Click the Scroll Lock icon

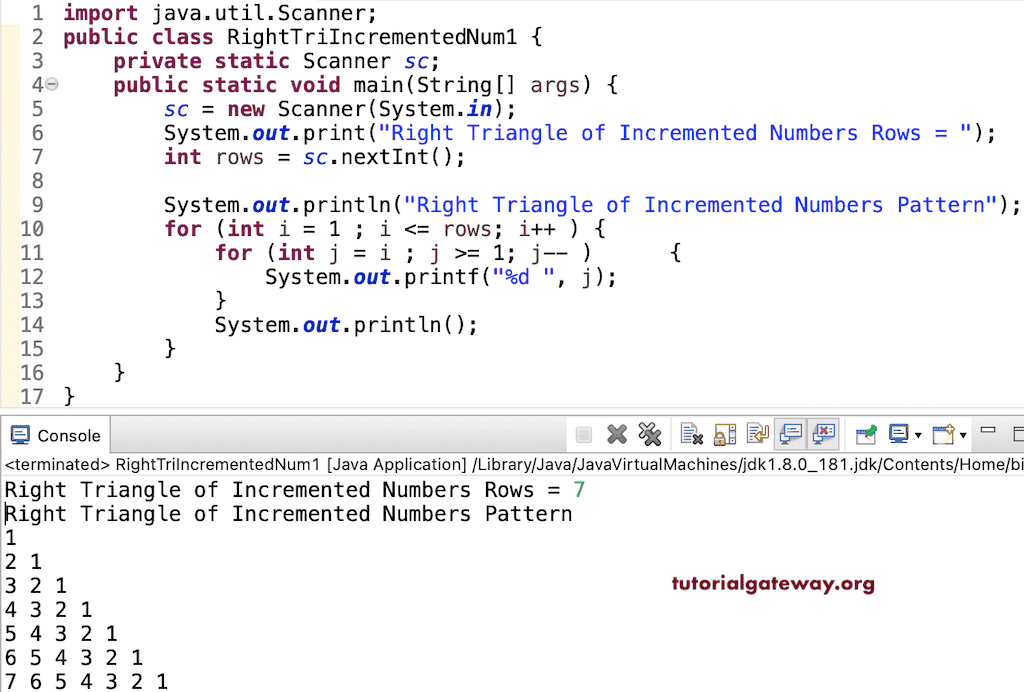point(723,434)
